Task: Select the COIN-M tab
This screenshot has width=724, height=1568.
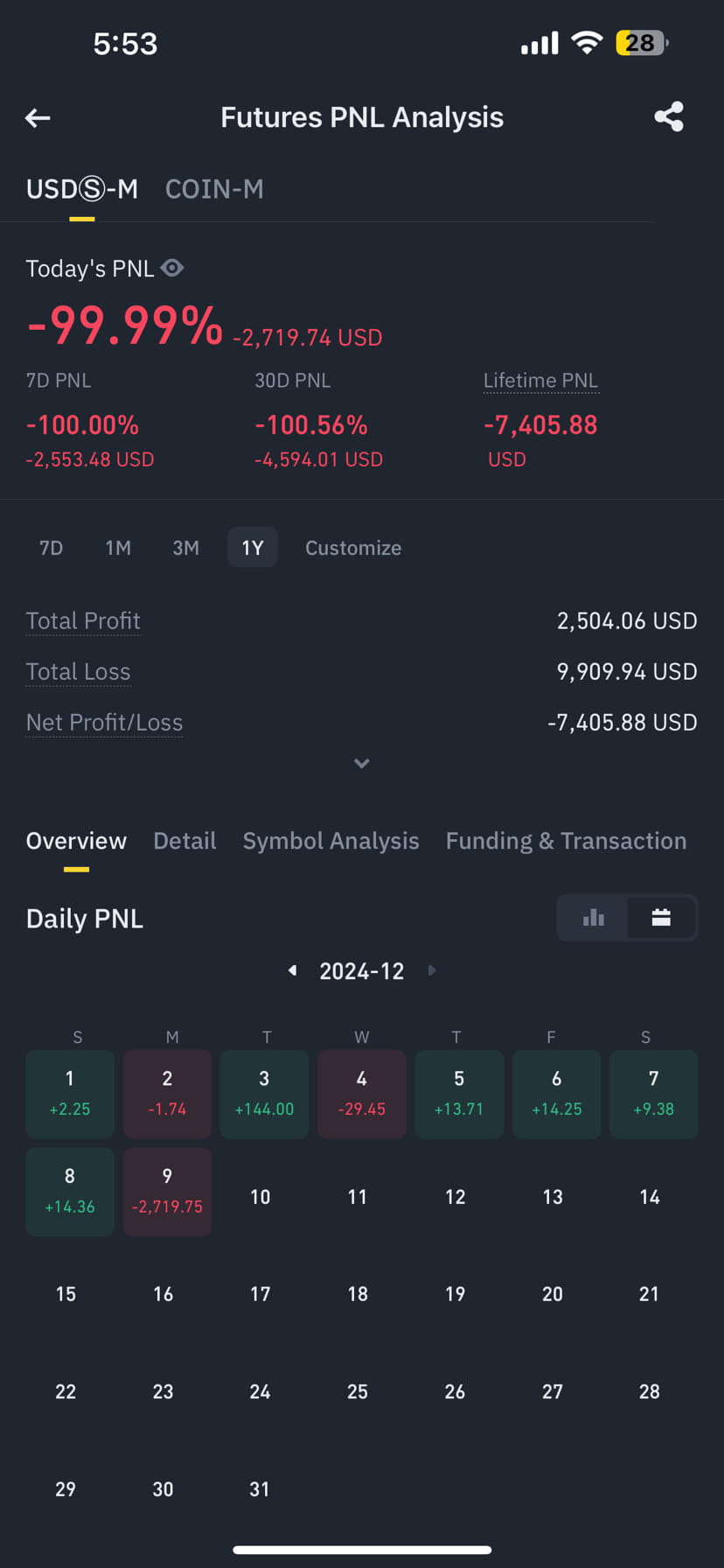Action: tap(214, 189)
